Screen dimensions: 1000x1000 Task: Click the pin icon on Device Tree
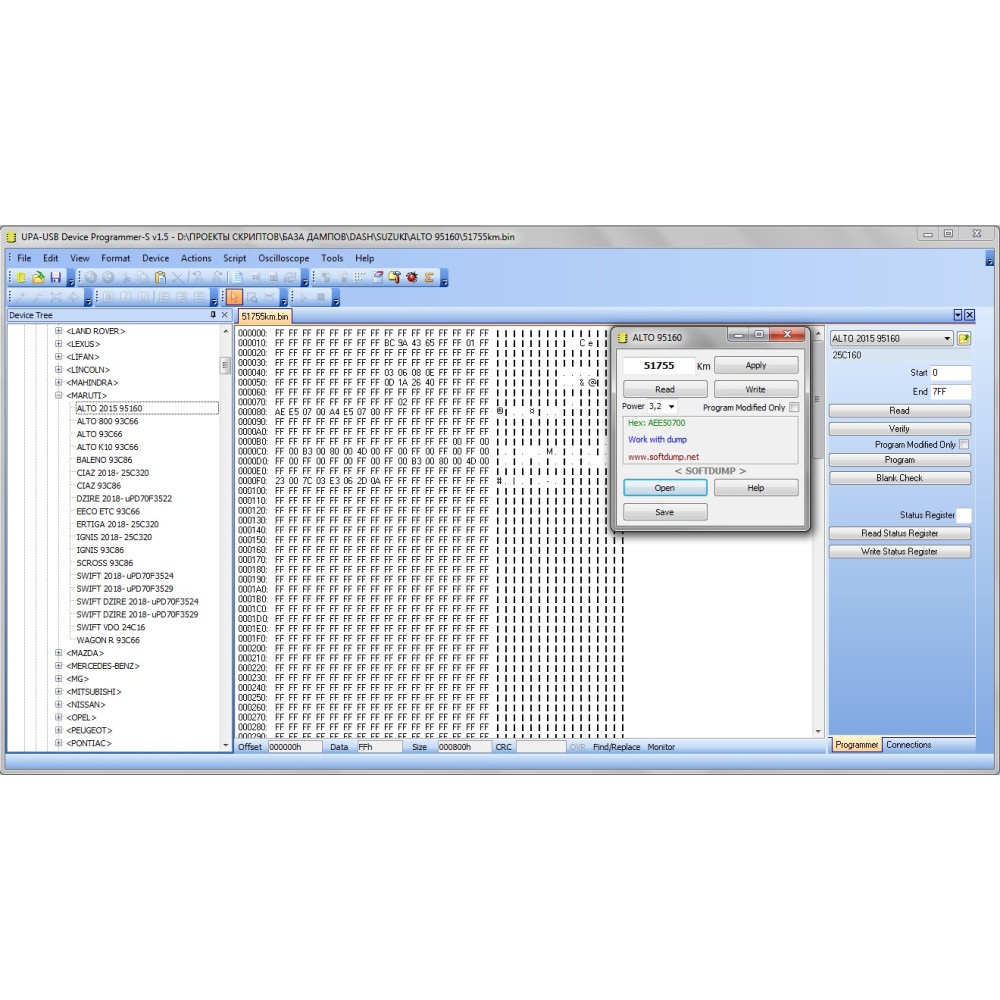click(x=213, y=315)
